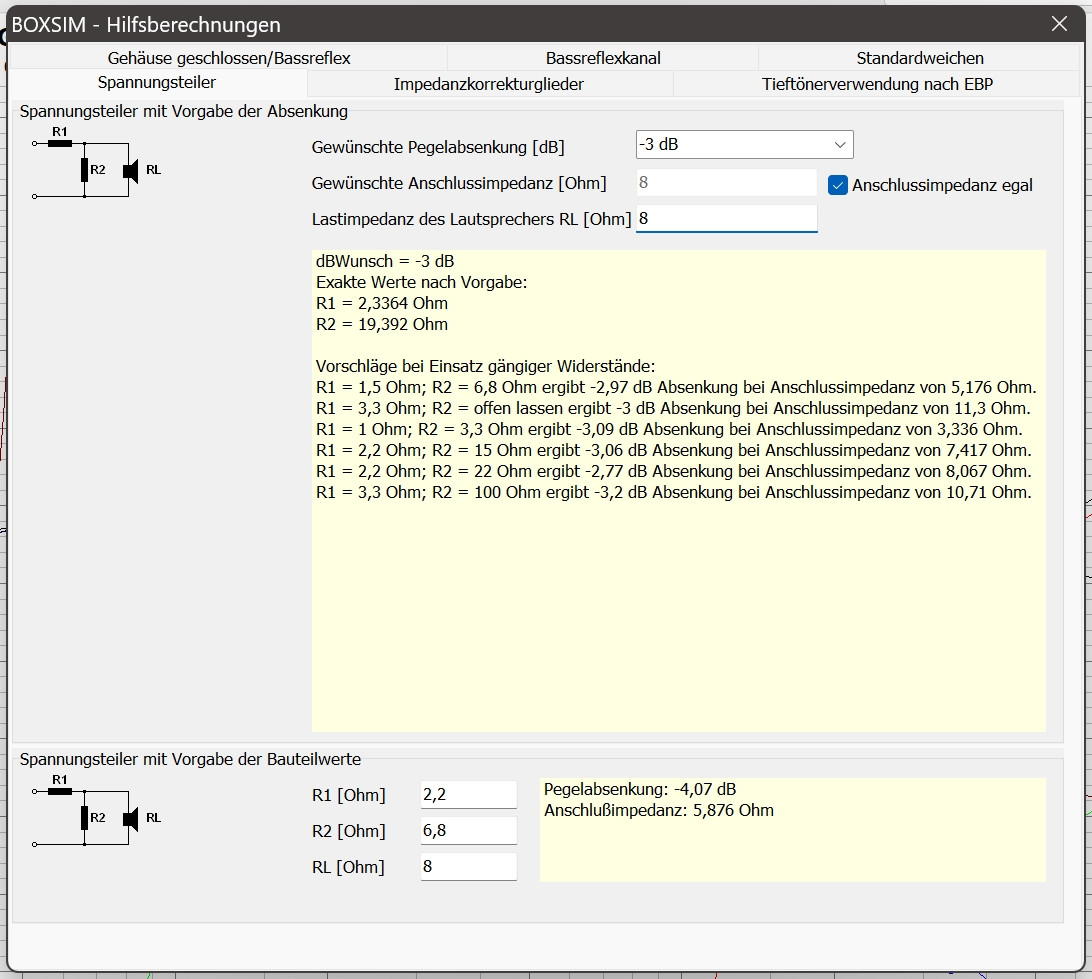Click the Gewünschte Anschlussimpedanz input field

click(x=726, y=183)
